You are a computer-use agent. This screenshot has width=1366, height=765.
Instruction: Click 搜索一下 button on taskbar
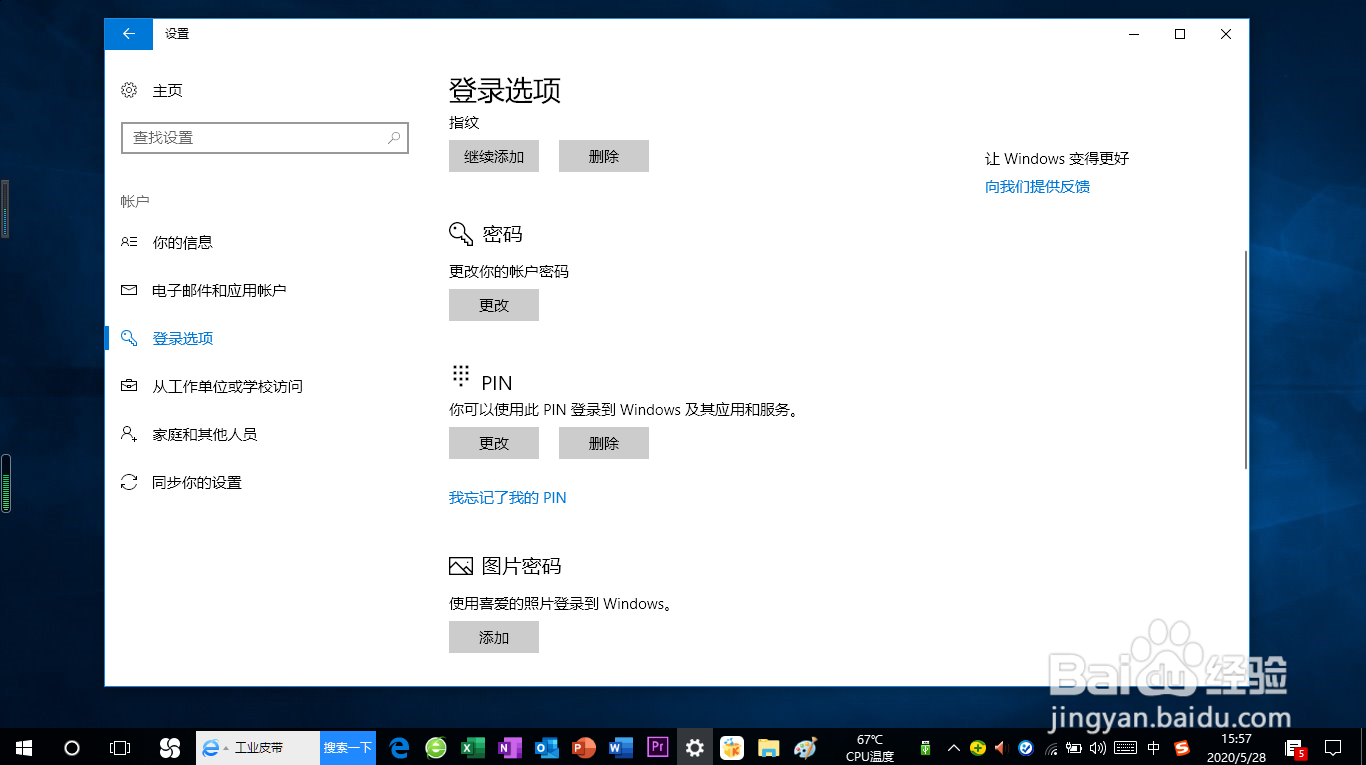(x=347, y=747)
